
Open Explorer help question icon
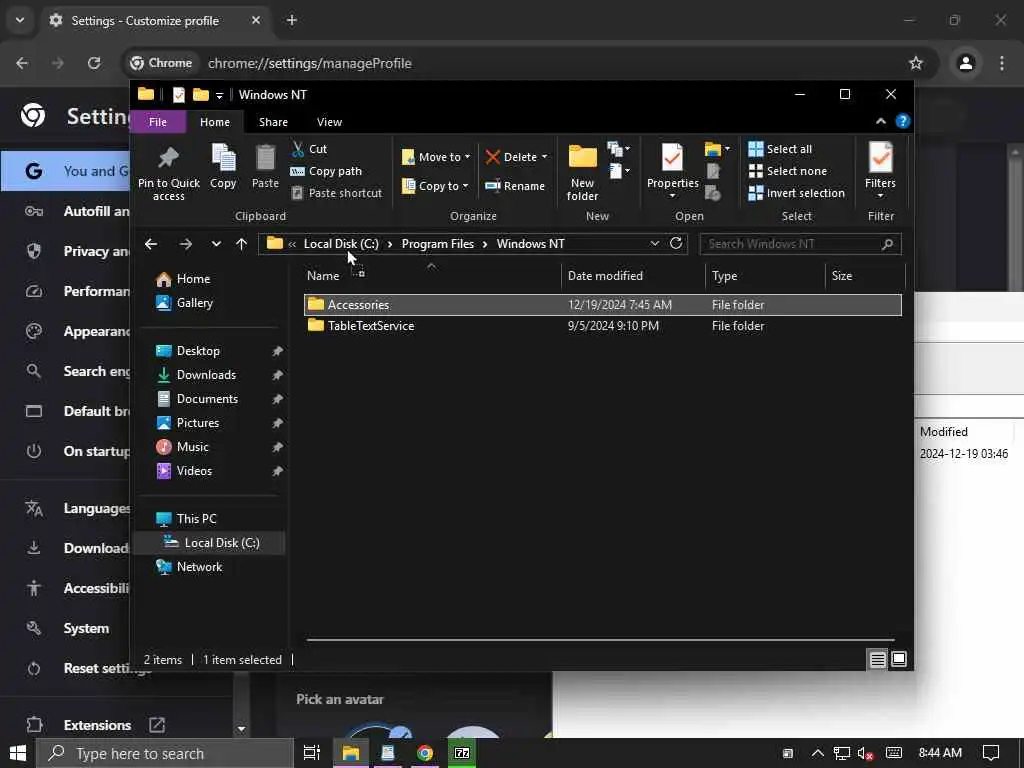(903, 121)
